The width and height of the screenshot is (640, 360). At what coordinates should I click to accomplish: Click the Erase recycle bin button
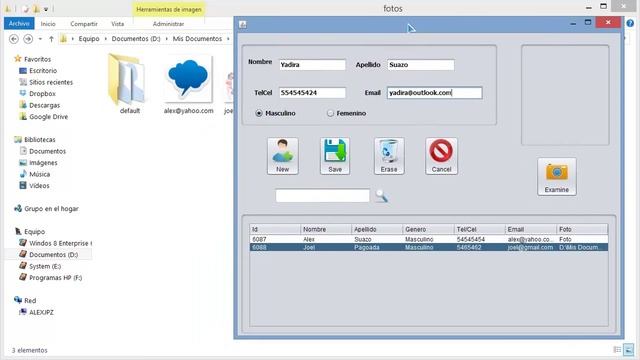pos(389,156)
